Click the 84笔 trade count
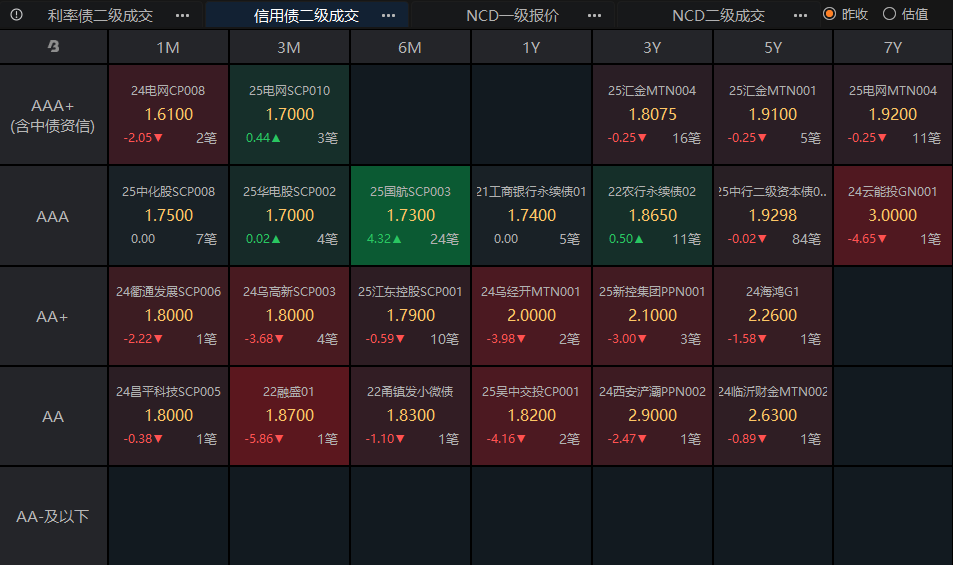 click(x=807, y=239)
